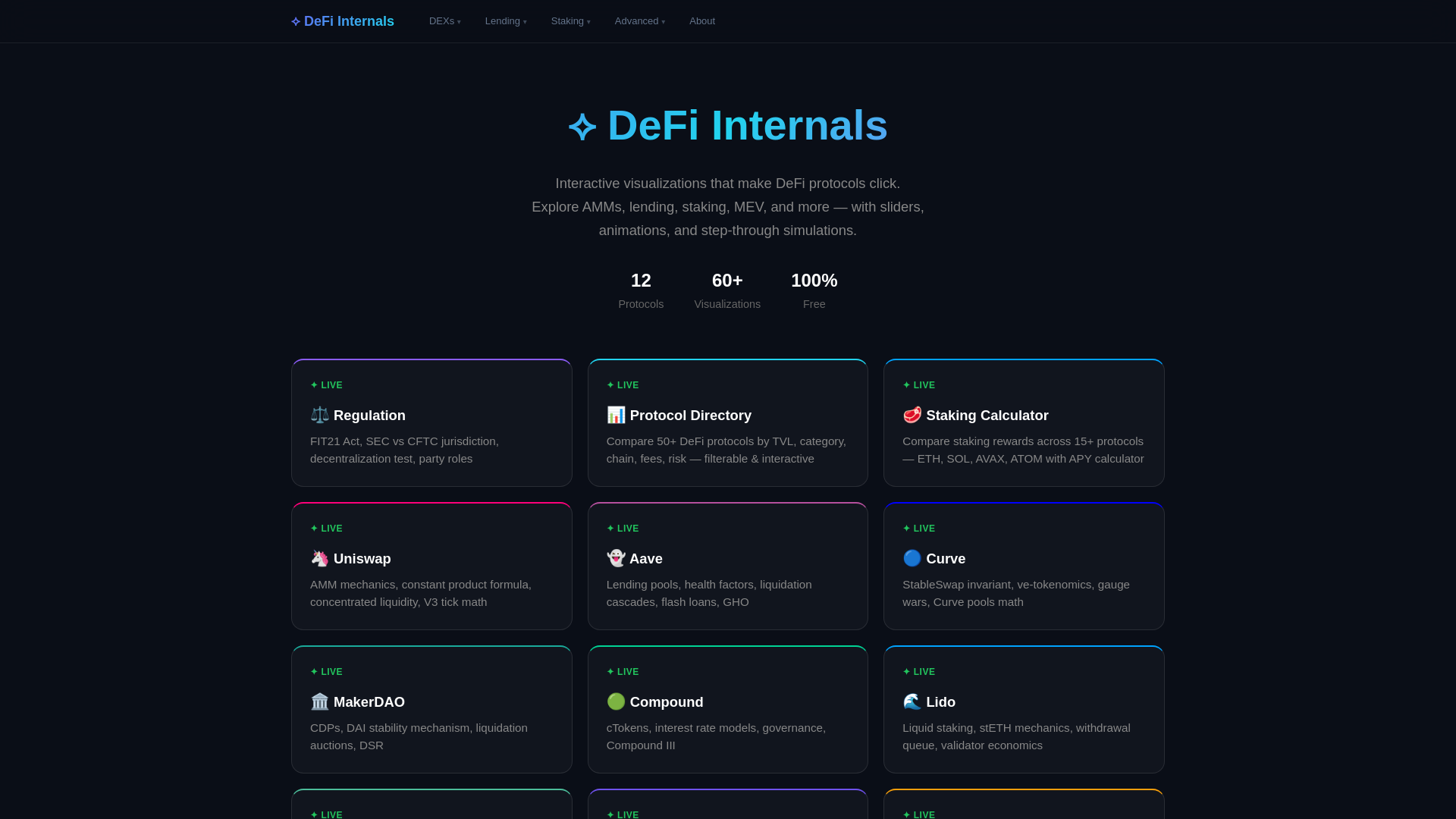This screenshot has width=1456, height=819.
Task: Click the LIVE badge on Lido card
Action: [x=919, y=672]
